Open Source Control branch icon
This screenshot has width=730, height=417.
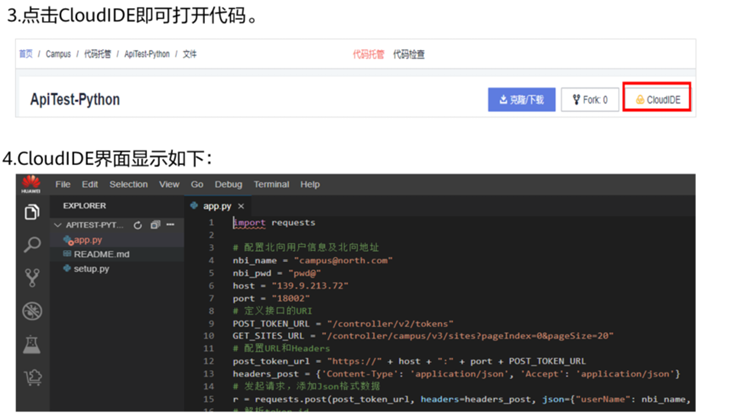pyautogui.click(x=32, y=278)
